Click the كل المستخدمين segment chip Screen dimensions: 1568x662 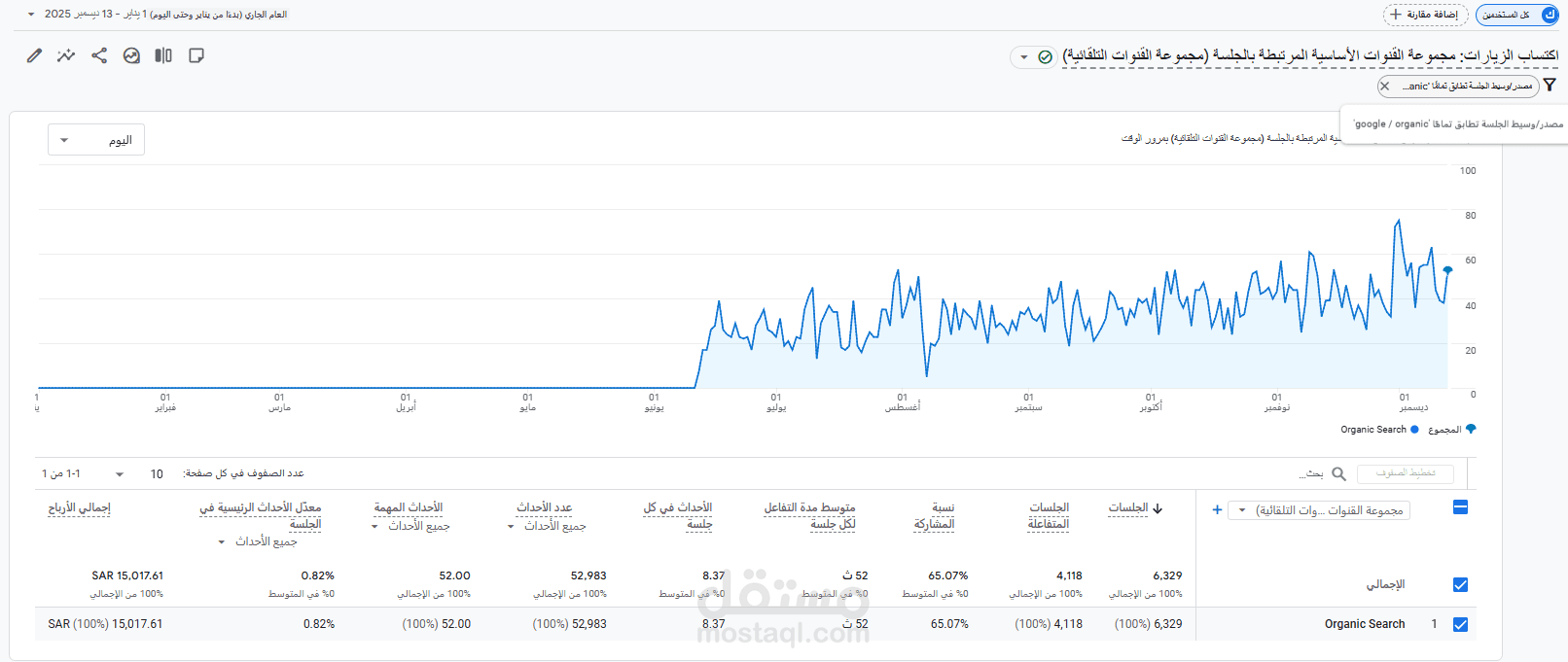click(x=1517, y=15)
